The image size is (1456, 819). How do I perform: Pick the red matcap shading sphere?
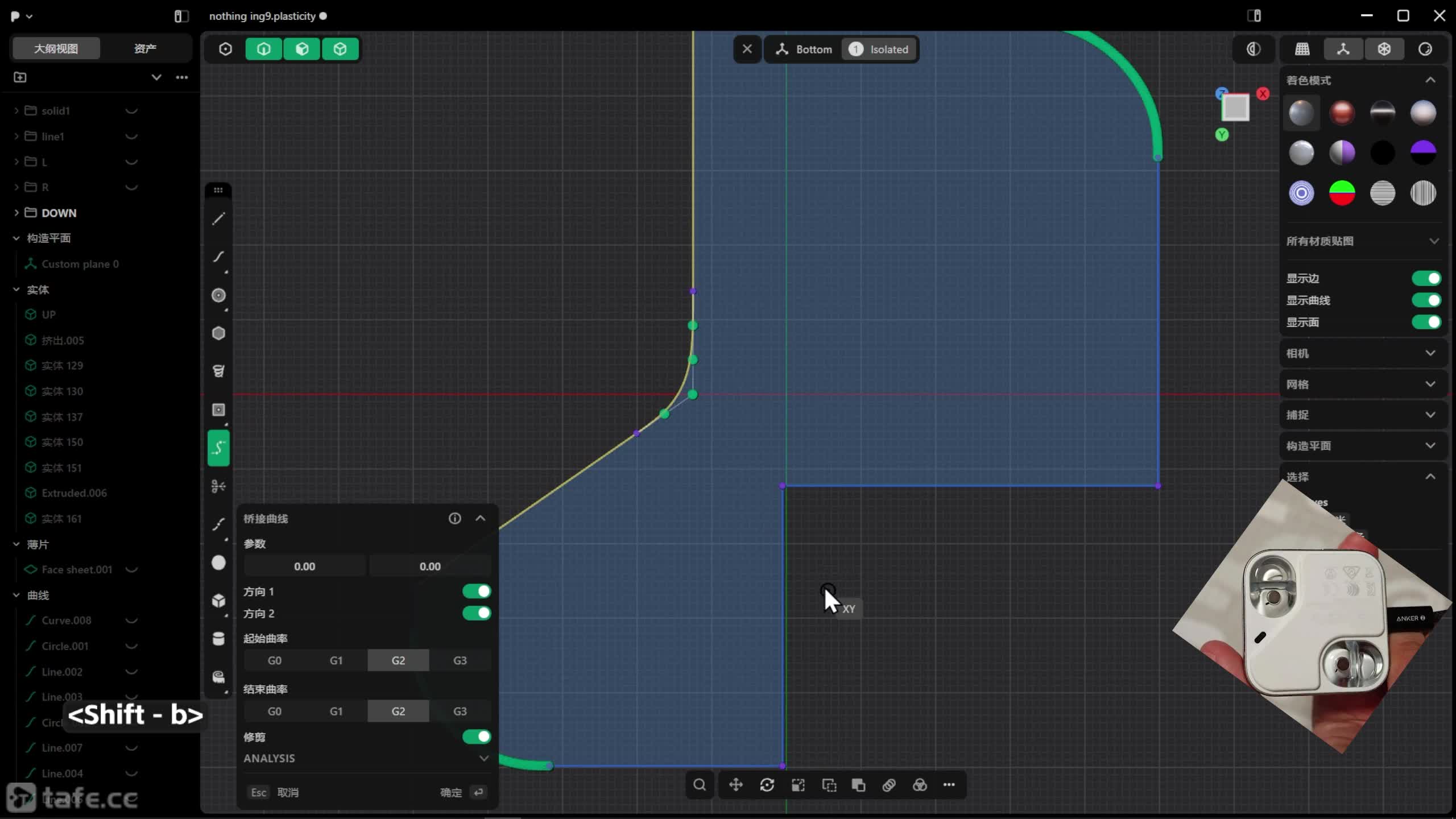(1342, 112)
